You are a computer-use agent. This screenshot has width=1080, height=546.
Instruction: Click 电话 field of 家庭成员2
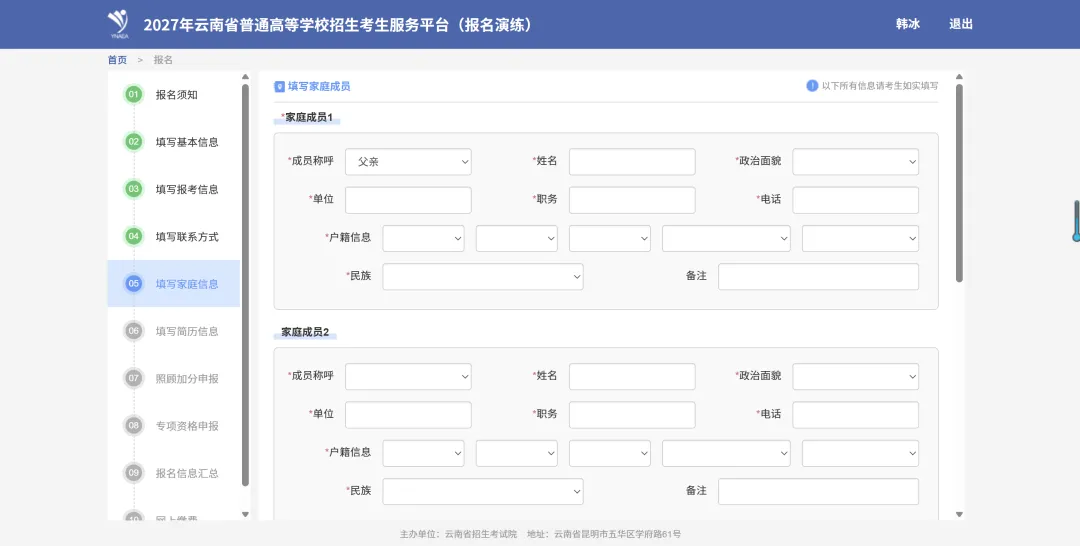(x=855, y=415)
